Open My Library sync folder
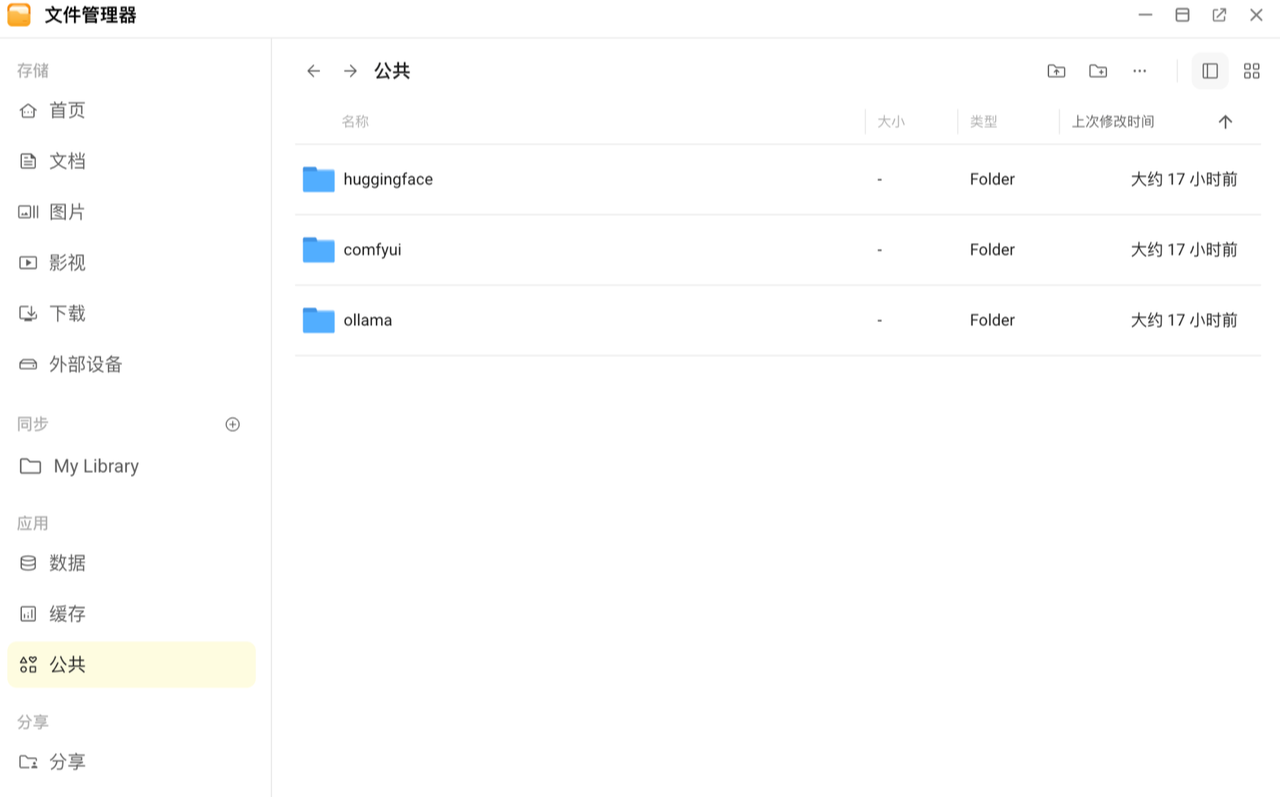This screenshot has height=797, width=1280. click(x=131, y=466)
